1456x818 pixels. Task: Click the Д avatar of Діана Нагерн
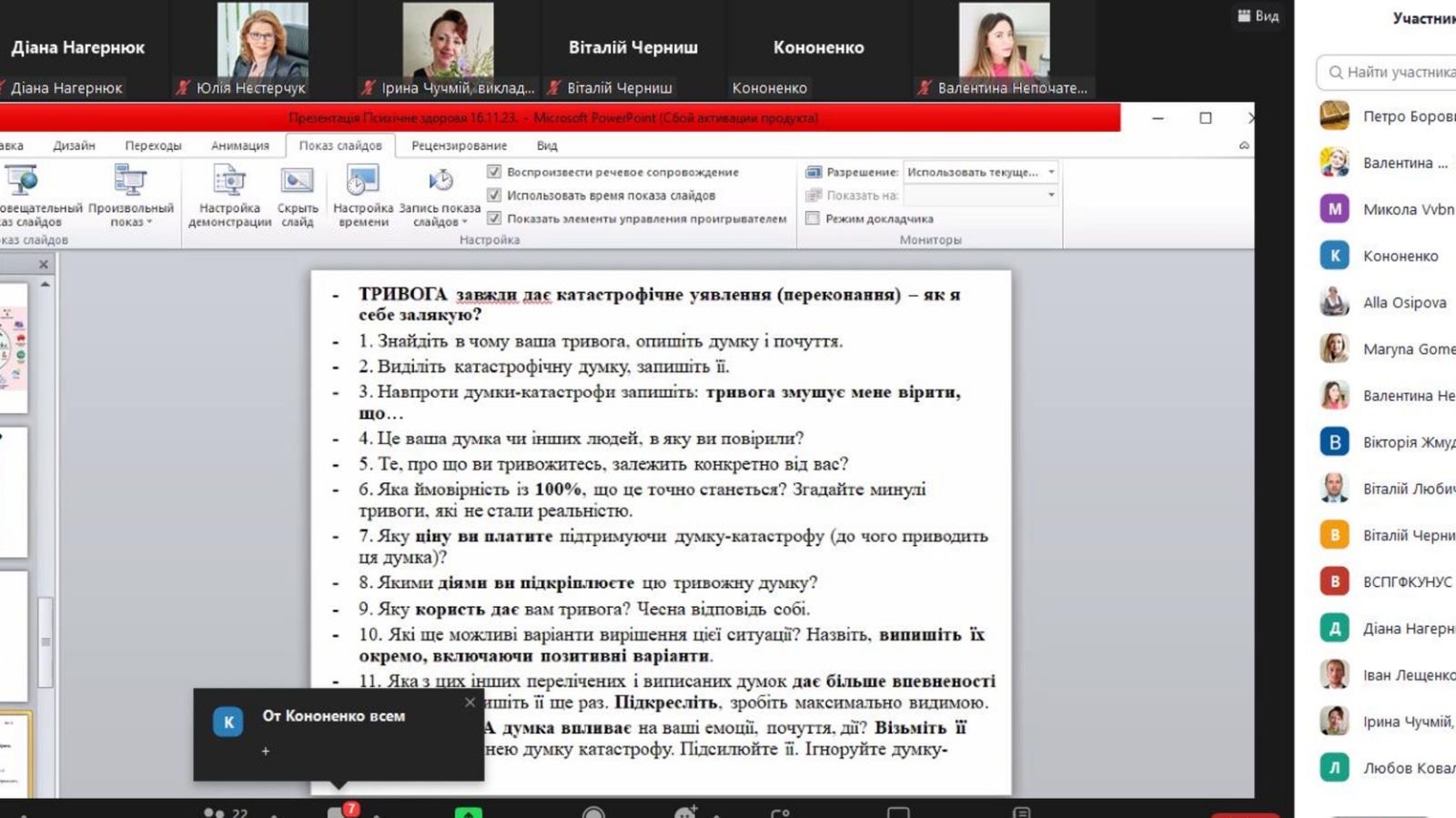1335,628
